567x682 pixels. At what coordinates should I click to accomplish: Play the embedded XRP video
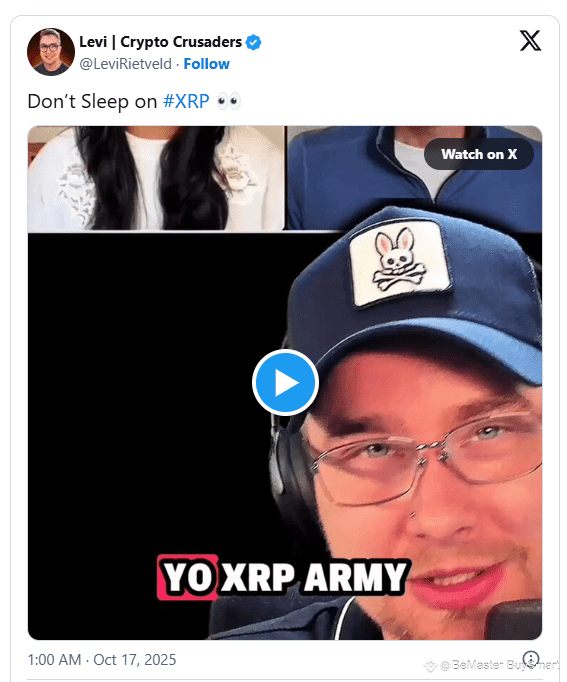click(x=285, y=382)
